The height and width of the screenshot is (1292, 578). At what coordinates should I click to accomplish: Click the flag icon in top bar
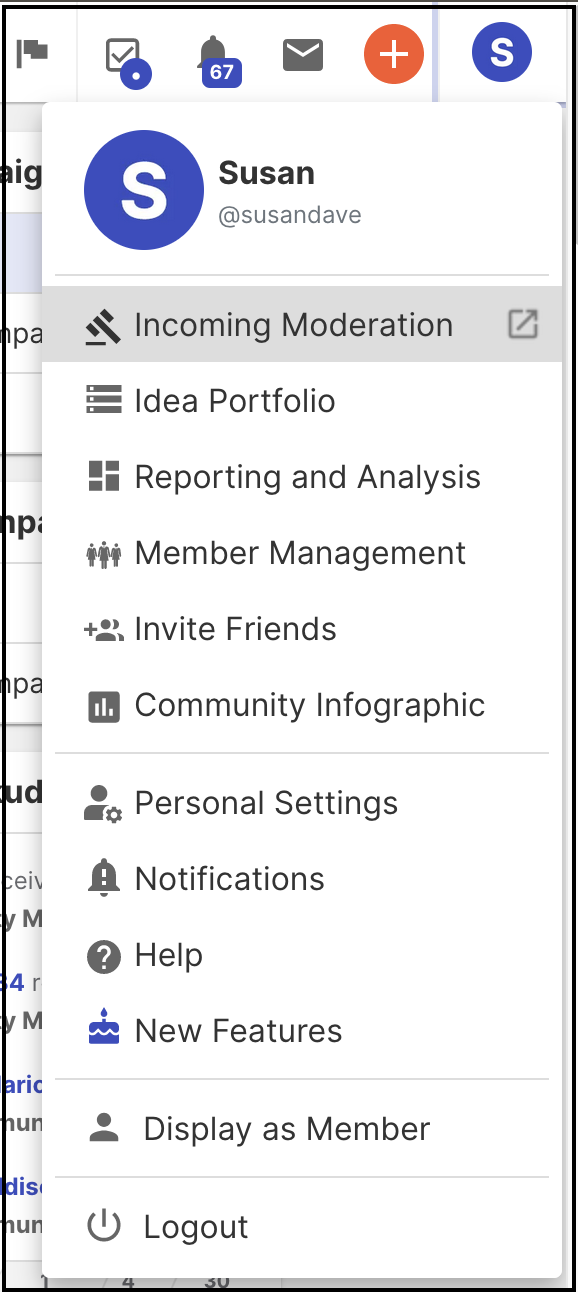click(x=33, y=54)
